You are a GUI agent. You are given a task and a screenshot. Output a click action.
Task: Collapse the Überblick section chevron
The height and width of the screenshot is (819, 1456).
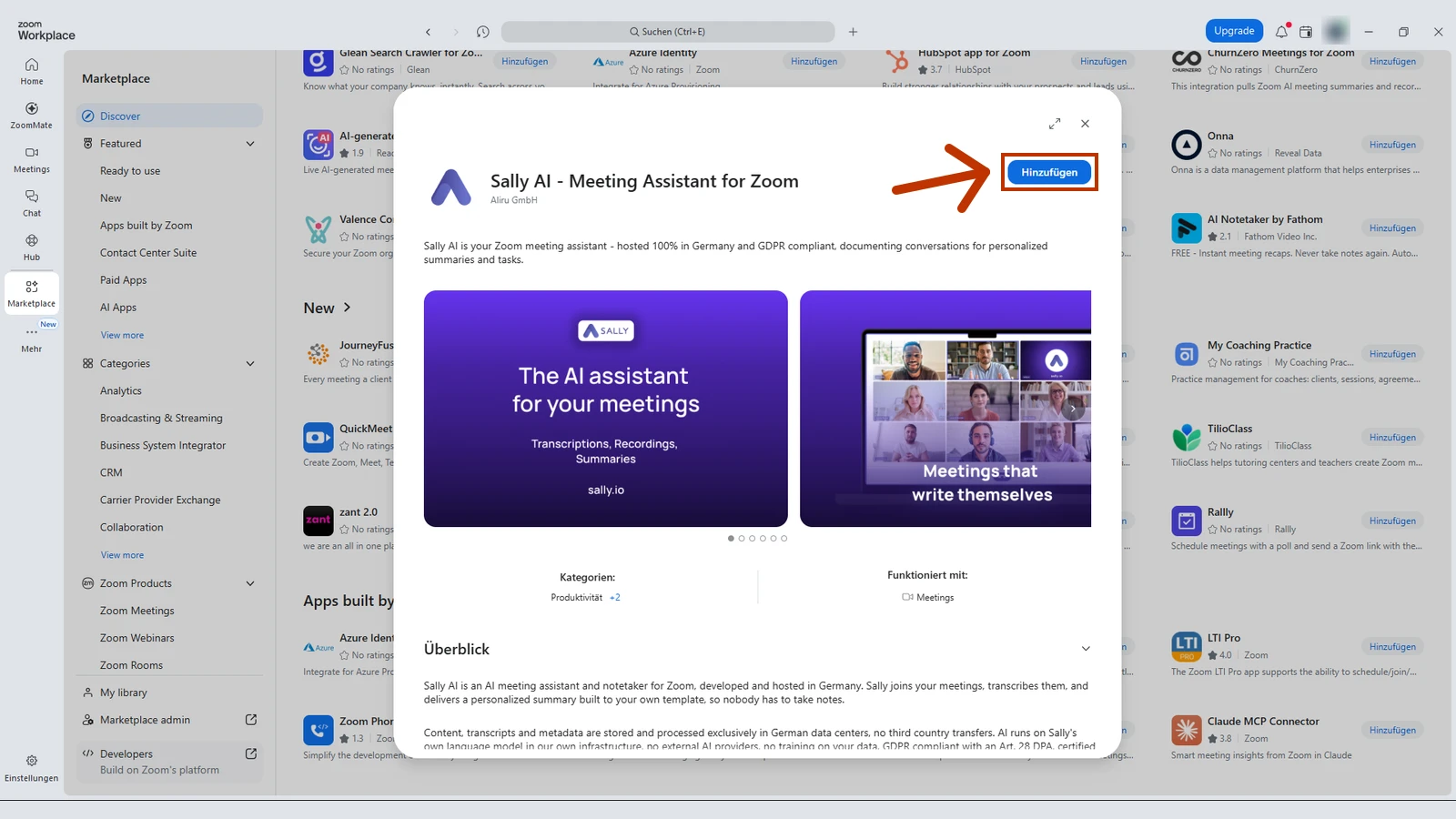[x=1086, y=649]
